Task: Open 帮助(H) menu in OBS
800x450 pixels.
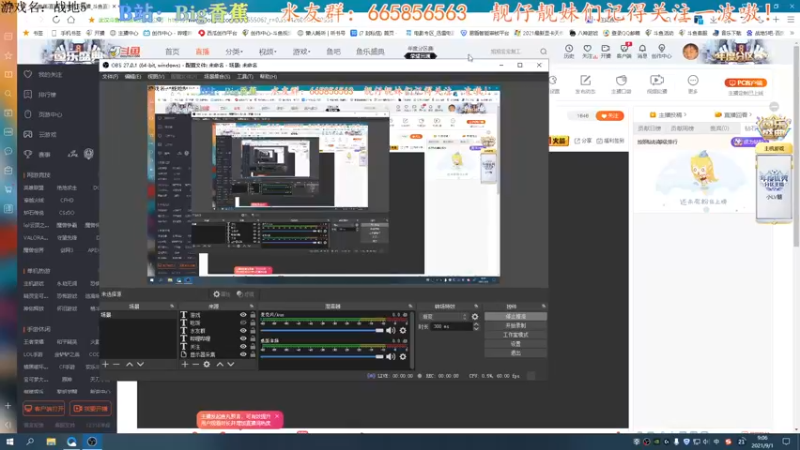Action: click(268, 77)
